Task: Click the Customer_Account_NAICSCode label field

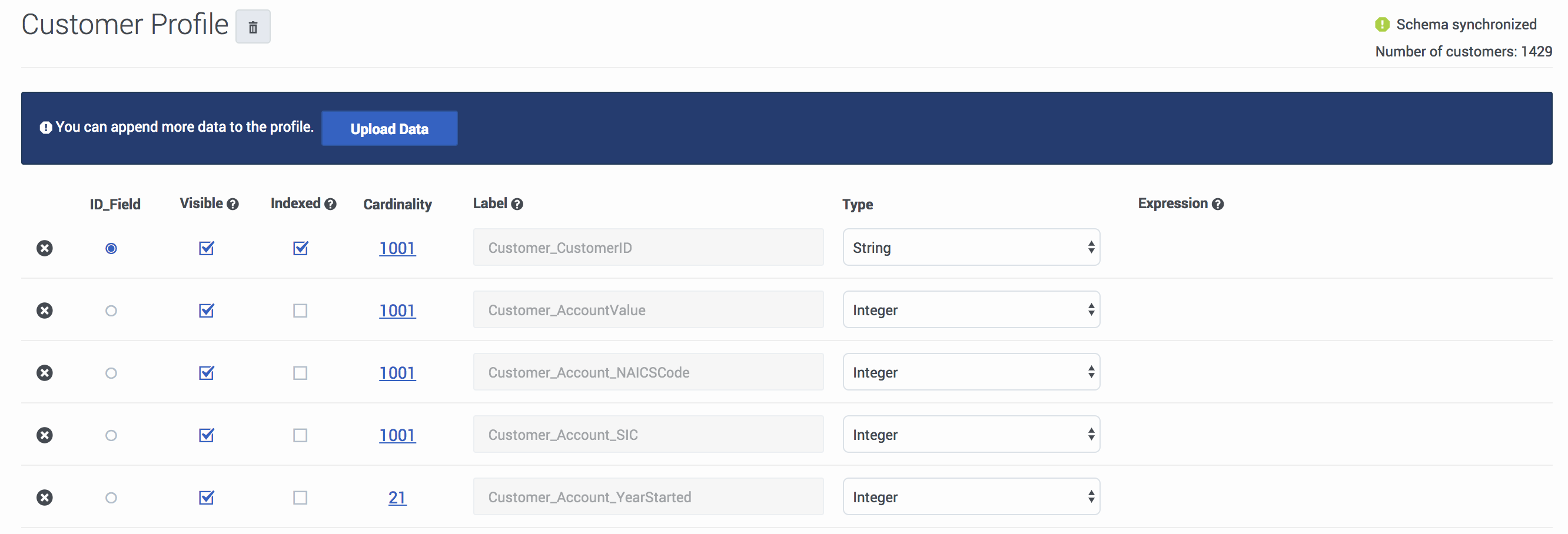Action: 647,372
